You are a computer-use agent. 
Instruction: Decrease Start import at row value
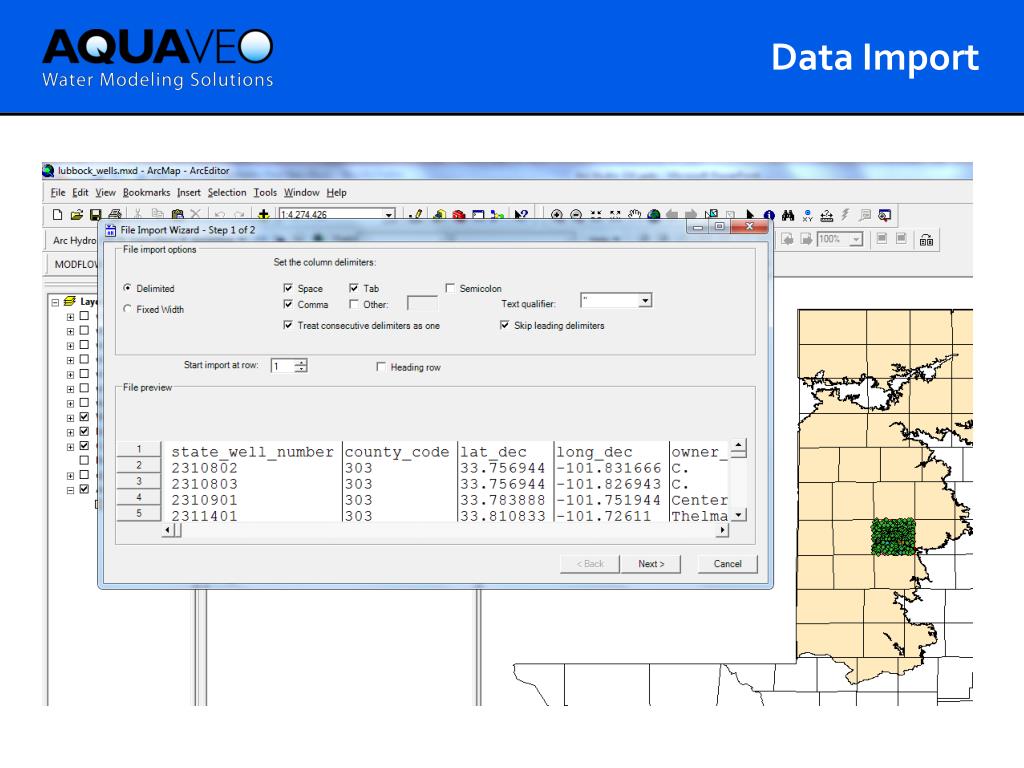coord(301,369)
